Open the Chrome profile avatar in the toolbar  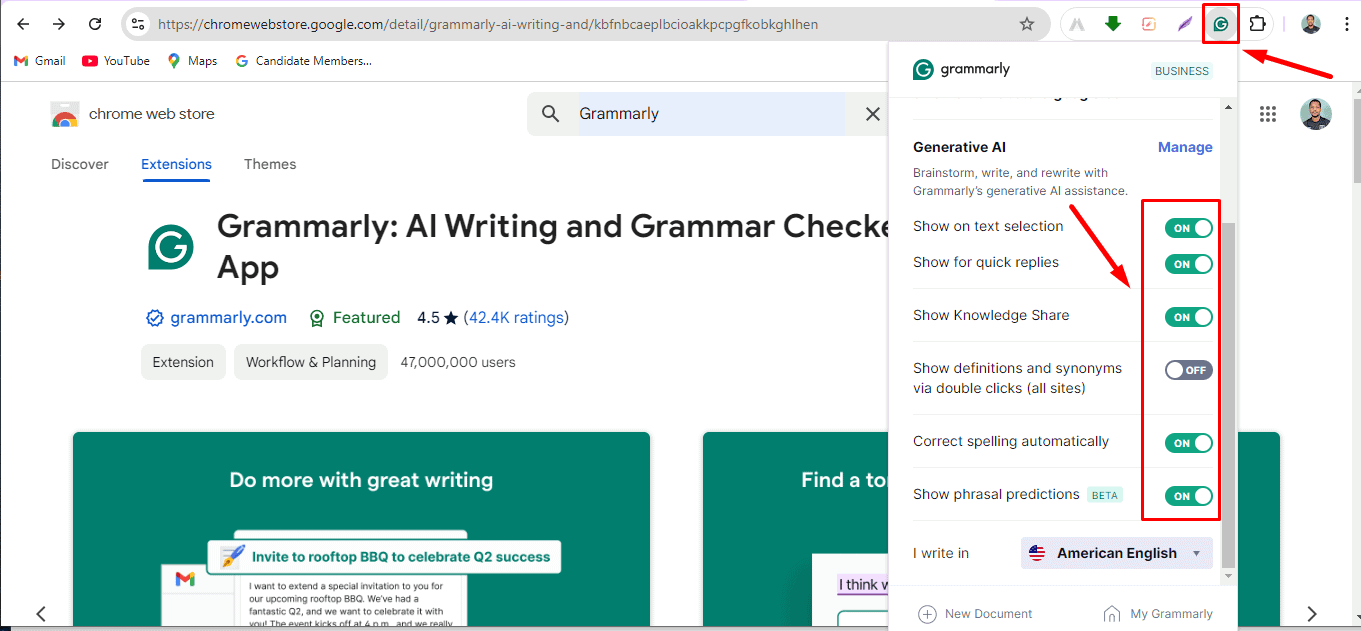click(x=1311, y=24)
